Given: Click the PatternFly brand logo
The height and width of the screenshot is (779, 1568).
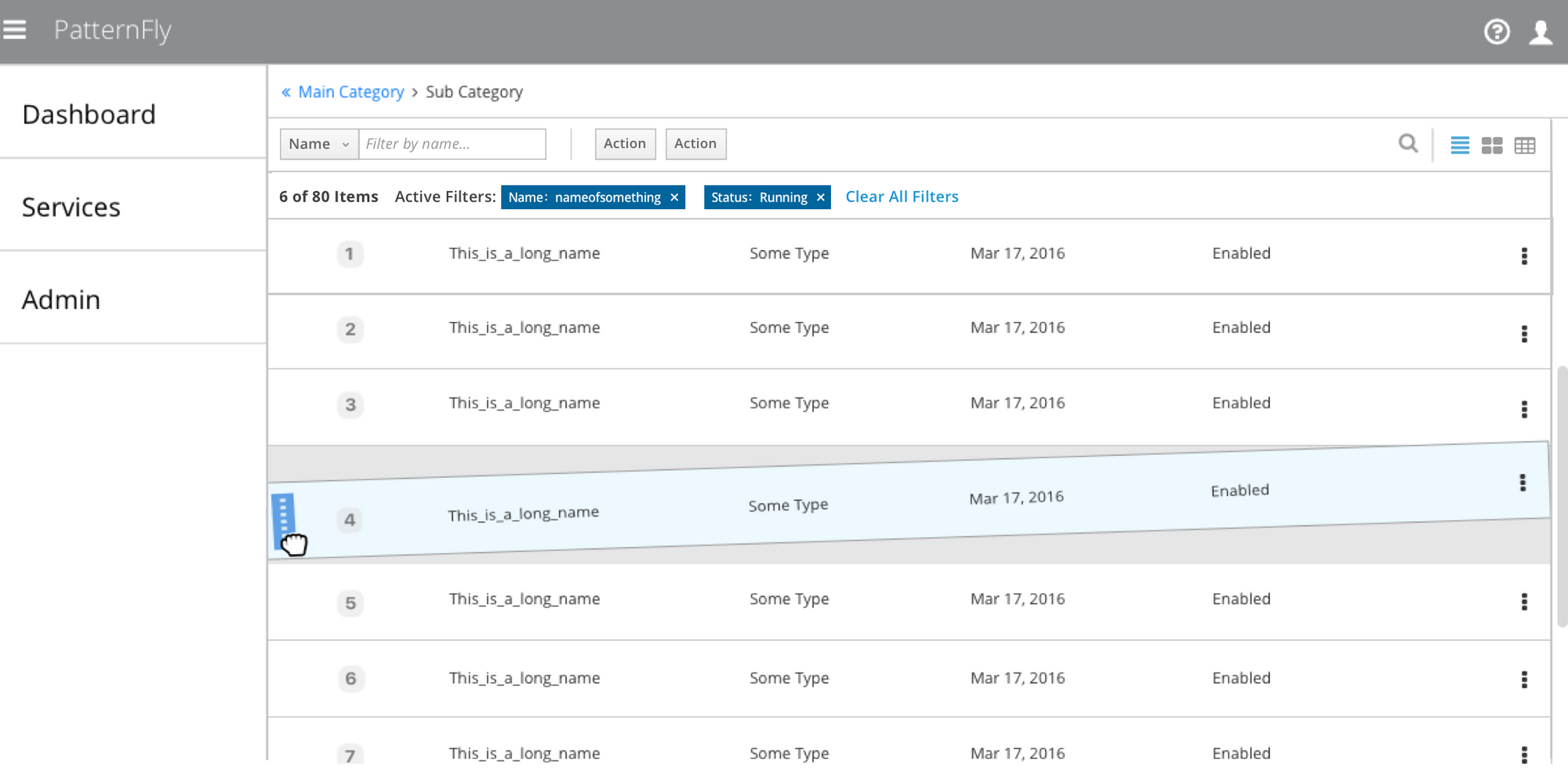Looking at the screenshot, I should click(x=112, y=31).
